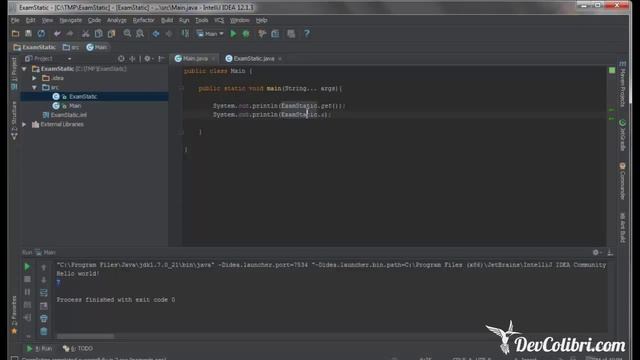Viewport: 640px width, 360px height.
Task: Click the Synchronize toolbar icon
Action: tap(41, 34)
